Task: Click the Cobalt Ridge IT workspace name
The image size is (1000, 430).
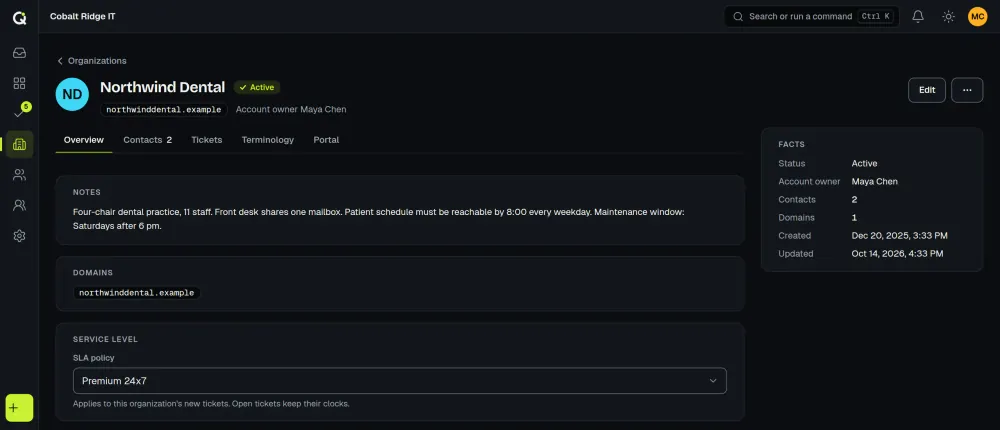Action: [82, 17]
